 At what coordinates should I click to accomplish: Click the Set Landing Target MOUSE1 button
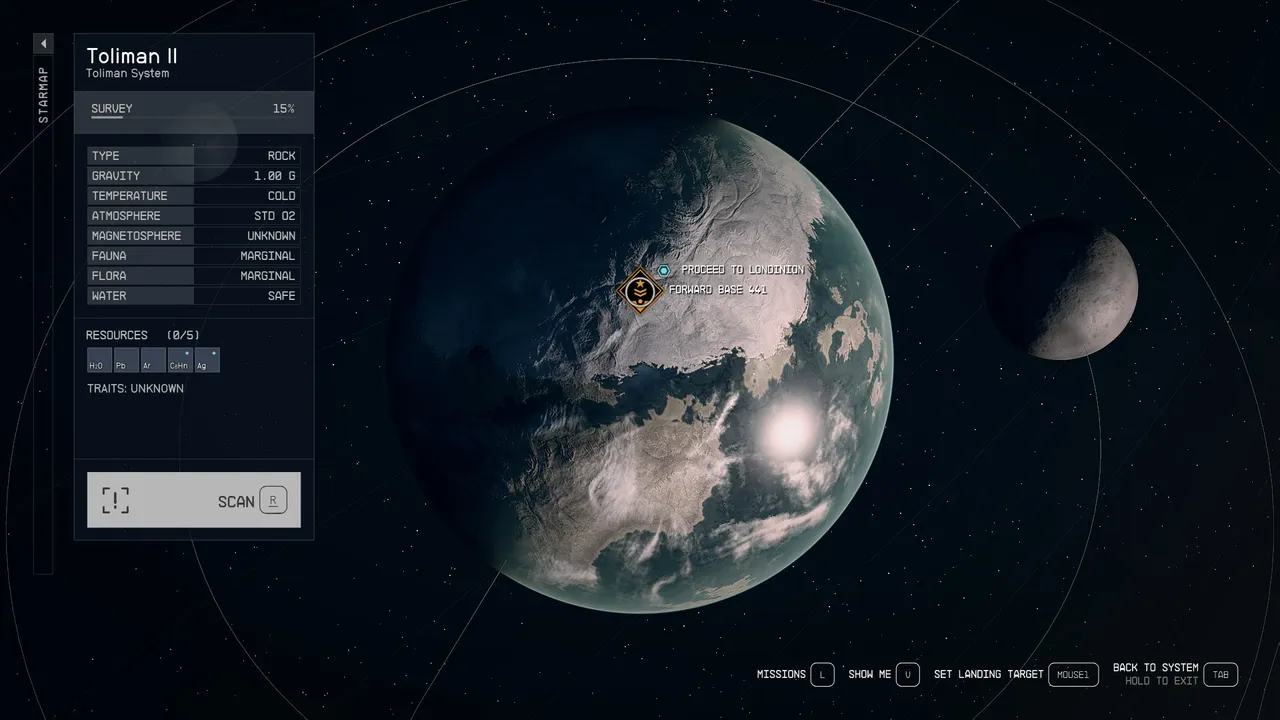click(1073, 675)
